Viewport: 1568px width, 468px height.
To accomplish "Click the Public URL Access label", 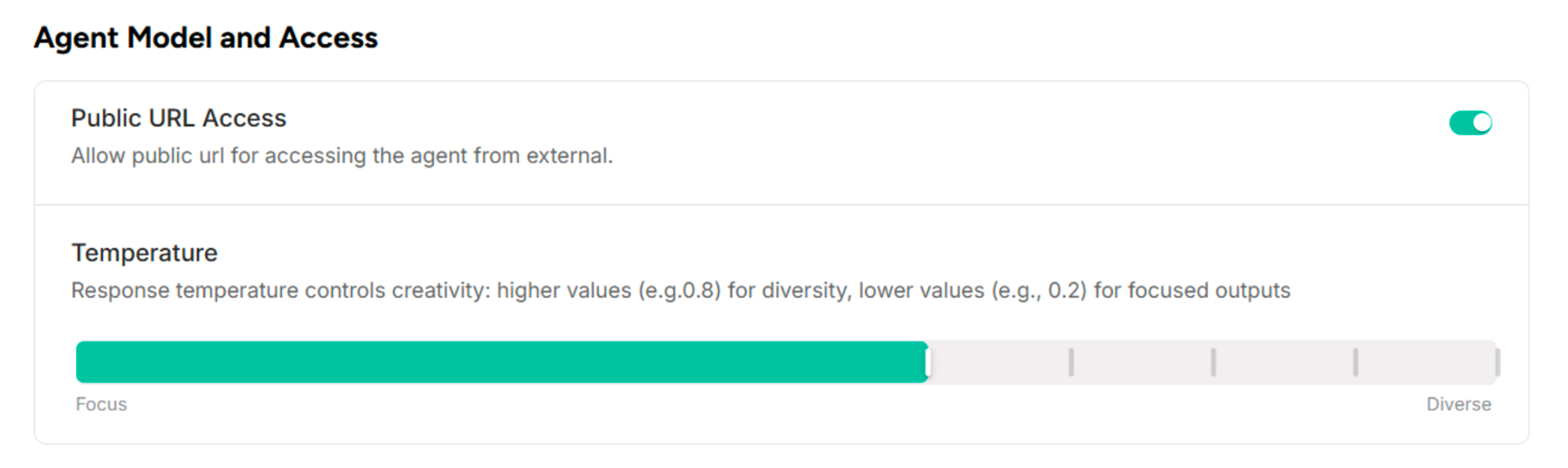I will click(179, 118).
